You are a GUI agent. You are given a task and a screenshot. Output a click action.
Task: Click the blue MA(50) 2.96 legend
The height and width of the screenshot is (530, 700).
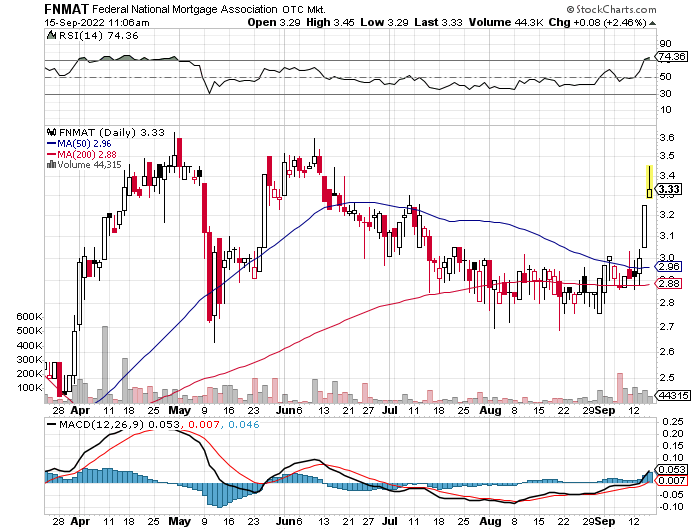click(x=79, y=143)
